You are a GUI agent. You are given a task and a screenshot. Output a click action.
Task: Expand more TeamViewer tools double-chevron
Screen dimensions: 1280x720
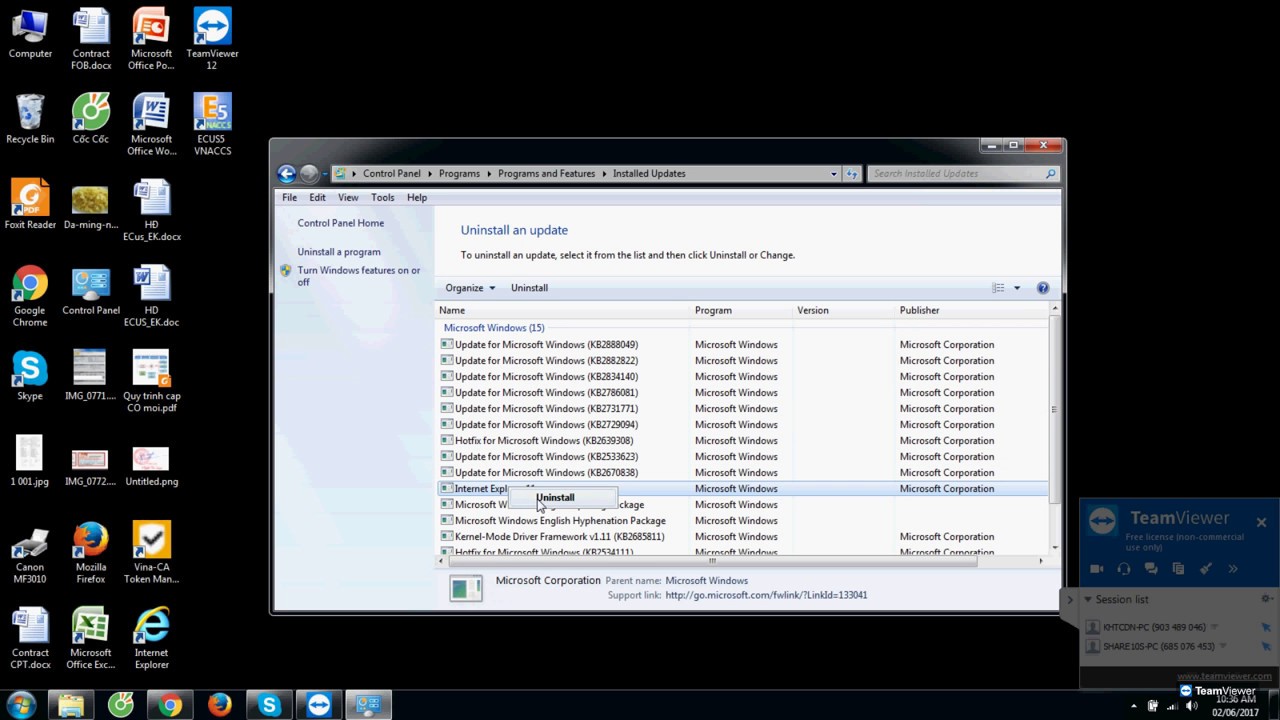(1233, 568)
